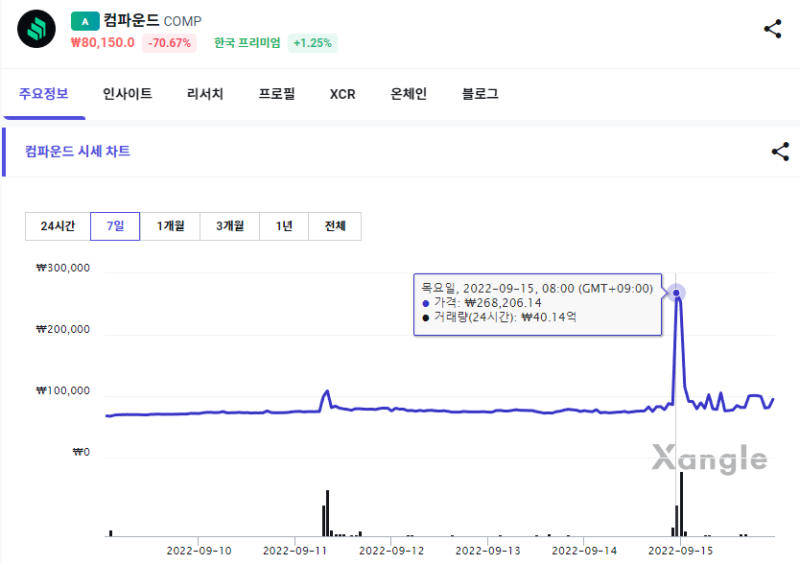Click the +1.25% premium badge
This screenshot has height=565, width=800.
[x=313, y=43]
